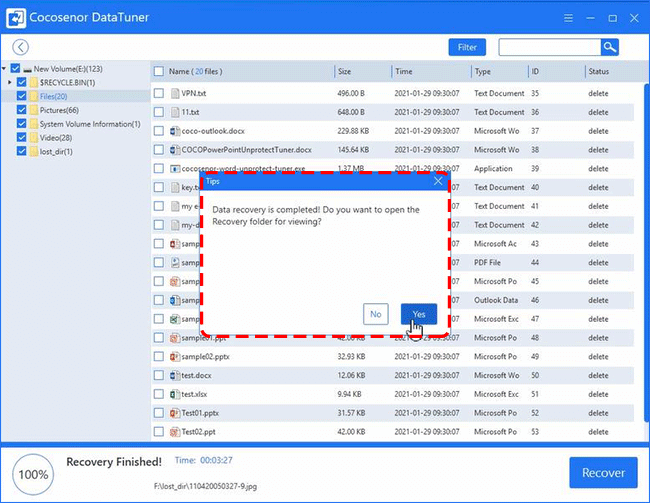Click the test.docx Word icon
The image size is (650, 503).
[175, 376]
